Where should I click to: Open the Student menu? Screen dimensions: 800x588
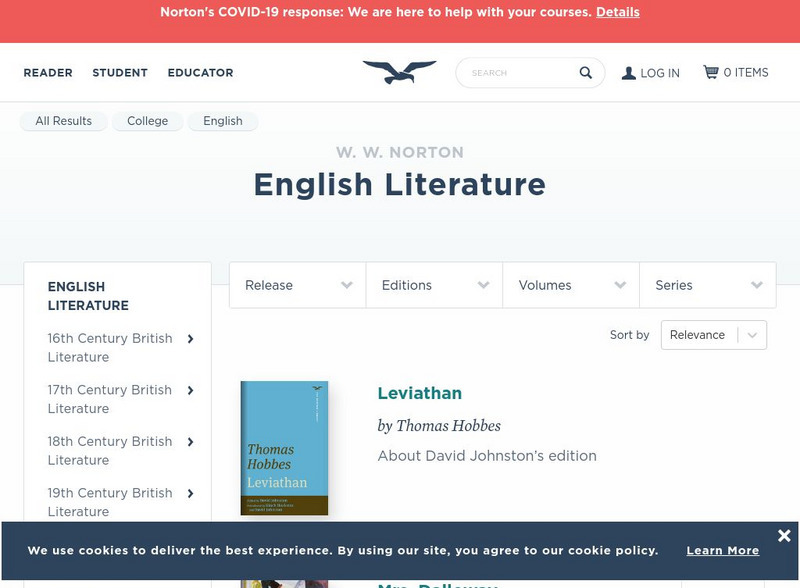[120, 73]
